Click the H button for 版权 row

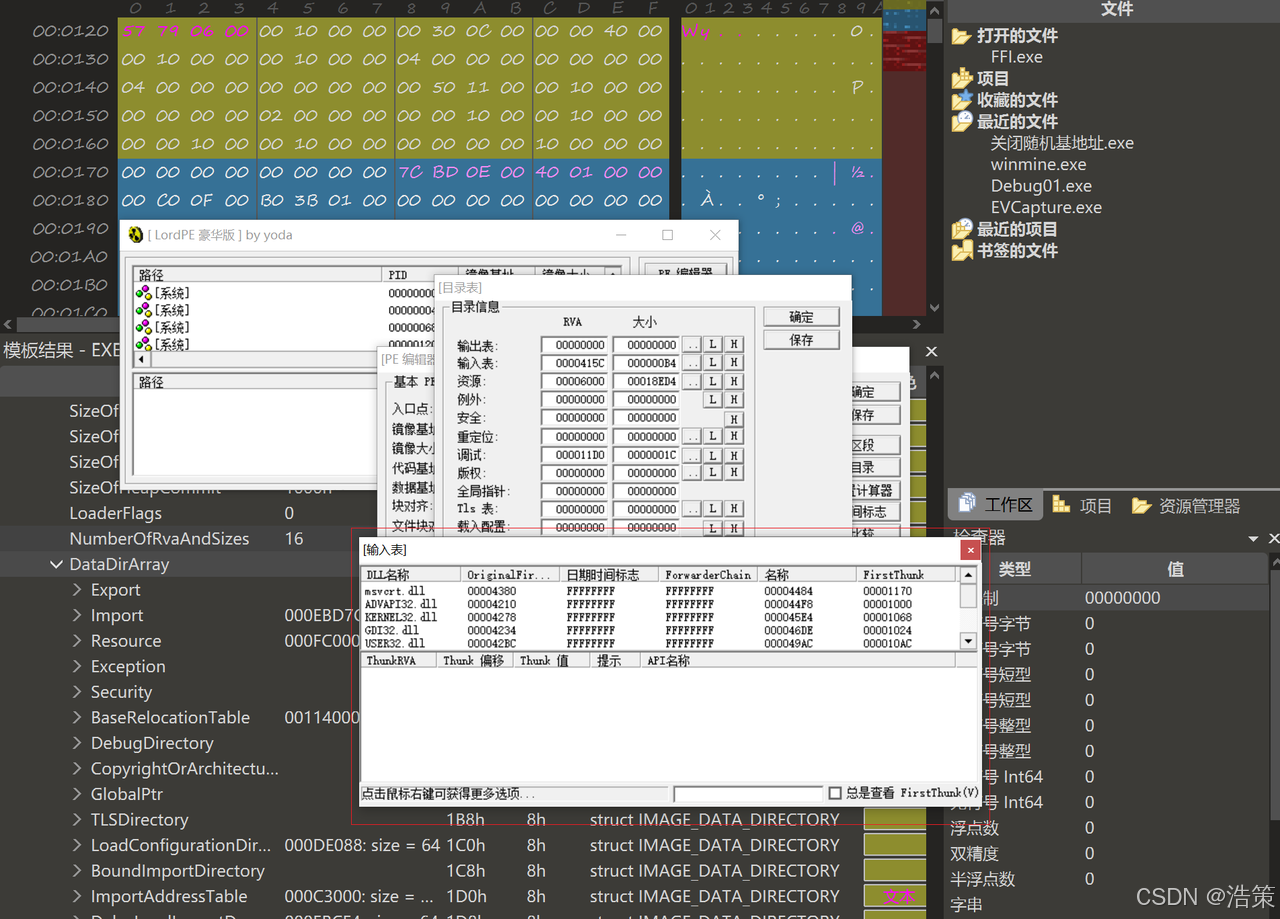click(734, 473)
